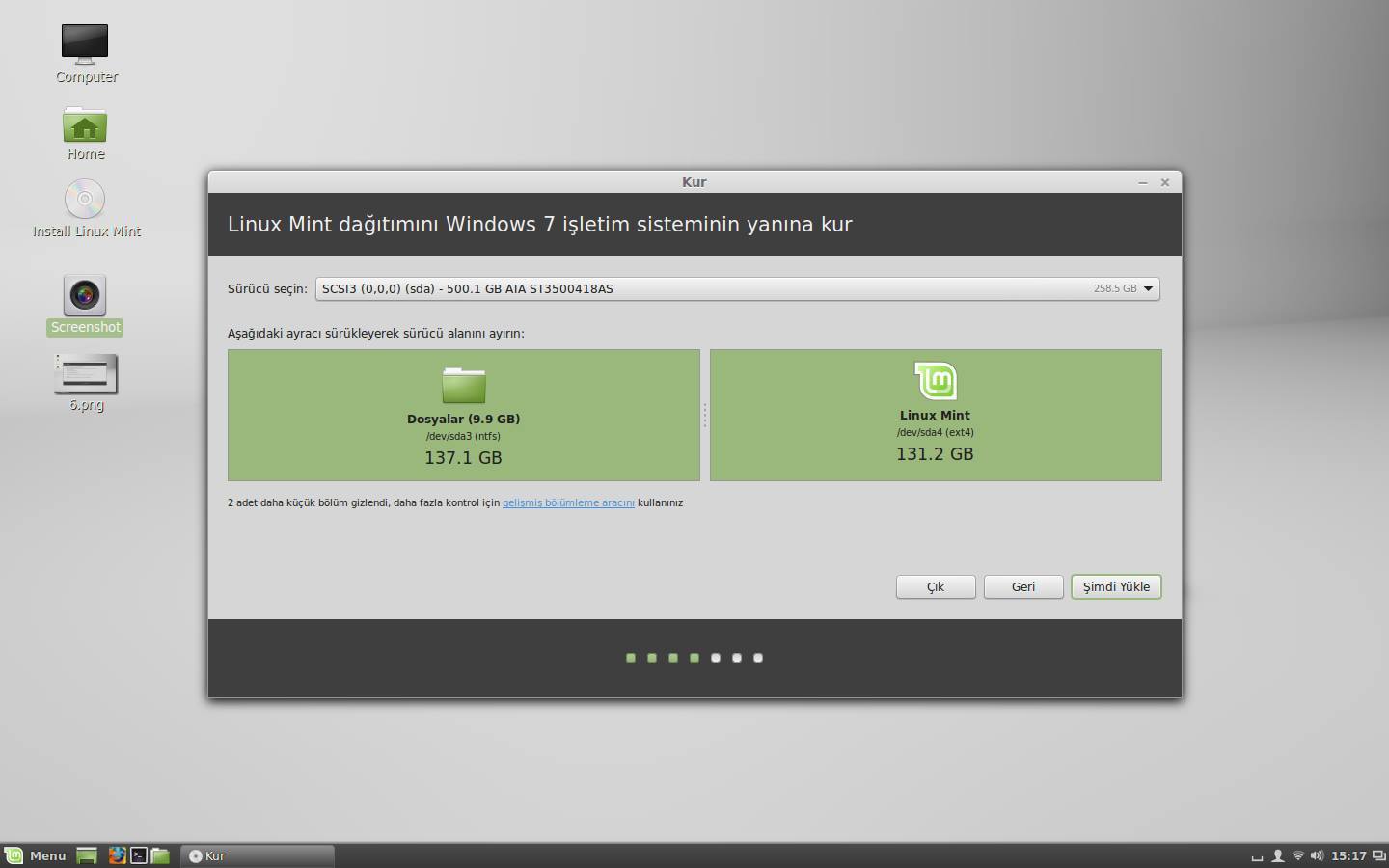This screenshot has width=1389, height=868.
Task: Open the gelişmiş bölümleme aracı link
Action: click(x=568, y=502)
